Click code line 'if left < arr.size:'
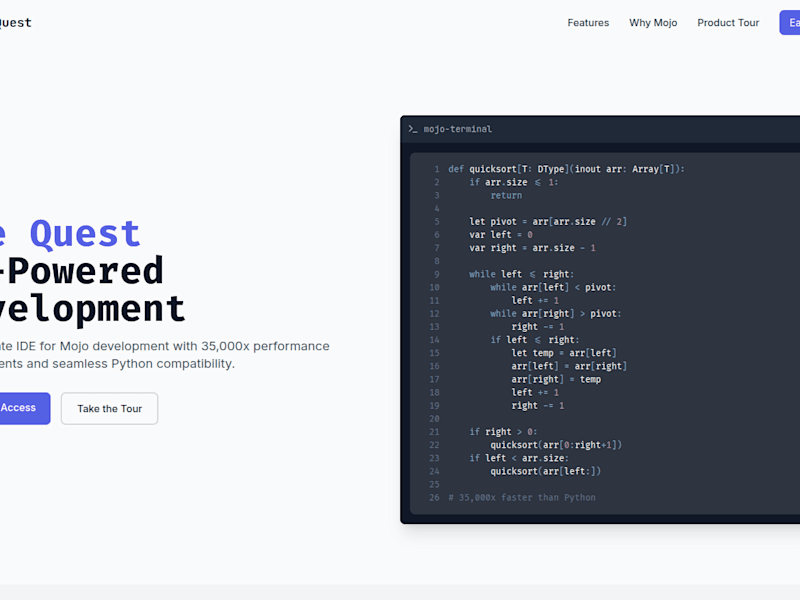 pos(519,458)
